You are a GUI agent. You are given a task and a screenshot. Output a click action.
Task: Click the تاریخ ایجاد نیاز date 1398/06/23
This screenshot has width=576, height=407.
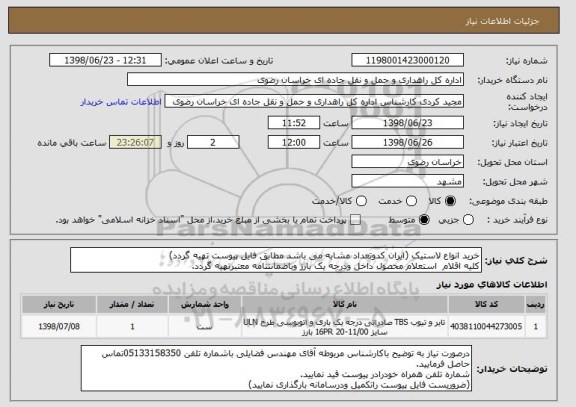tap(407, 123)
